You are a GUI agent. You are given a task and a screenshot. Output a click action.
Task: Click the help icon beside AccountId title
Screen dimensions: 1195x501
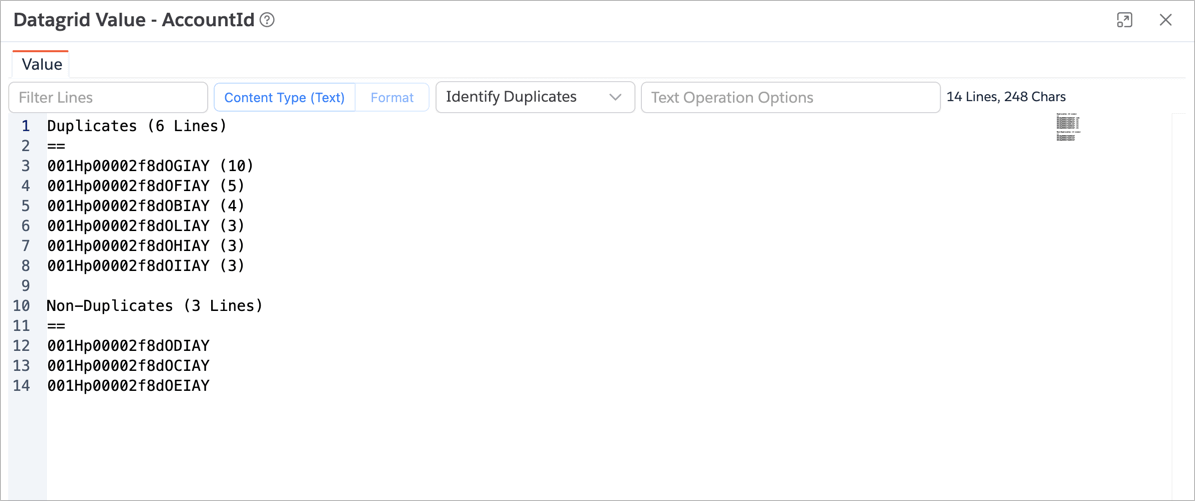click(267, 20)
